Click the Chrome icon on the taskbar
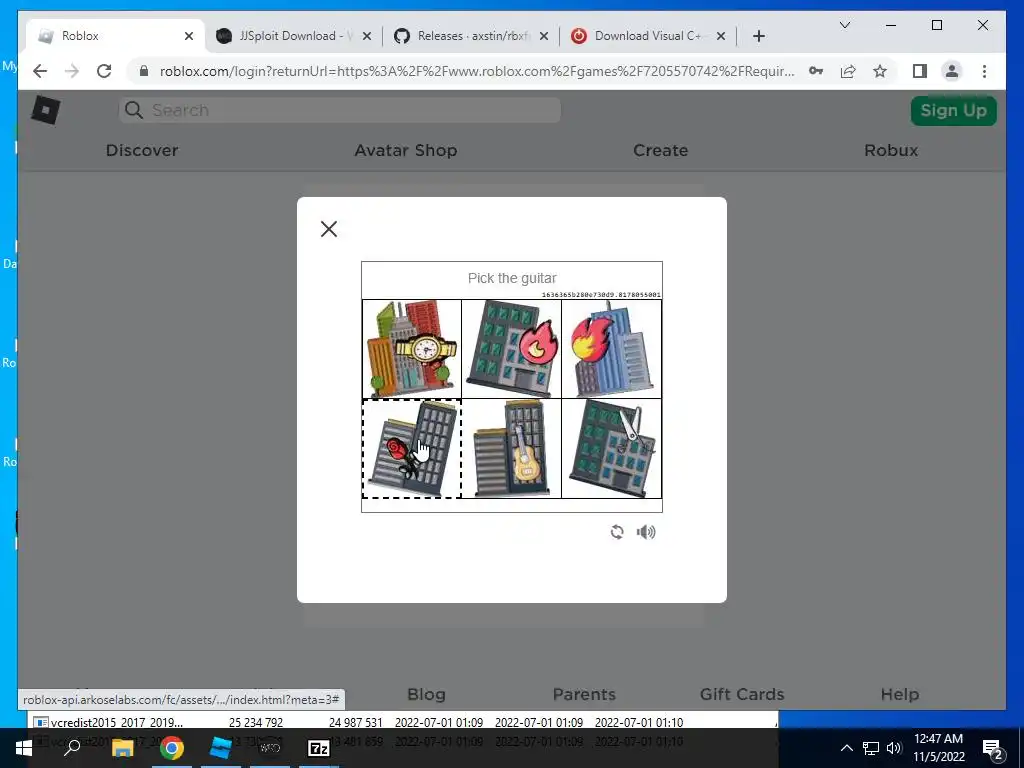Image resolution: width=1024 pixels, height=768 pixels. (172, 748)
